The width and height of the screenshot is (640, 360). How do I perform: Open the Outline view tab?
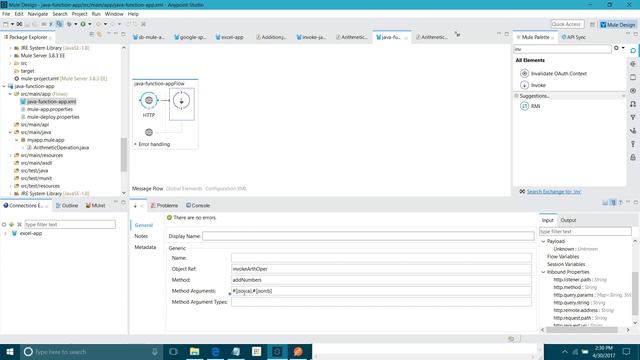point(67,206)
